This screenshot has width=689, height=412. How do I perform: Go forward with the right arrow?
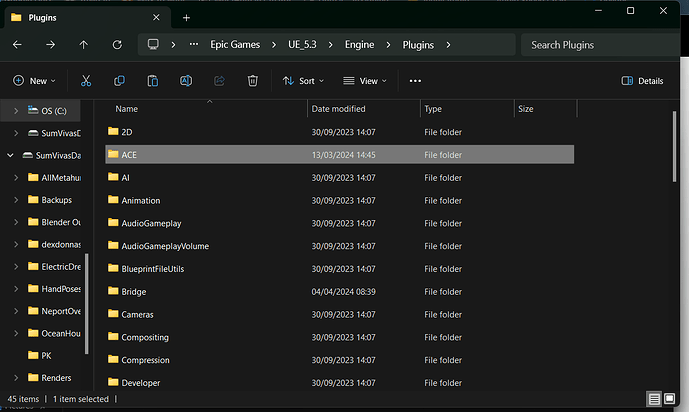coord(51,44)
